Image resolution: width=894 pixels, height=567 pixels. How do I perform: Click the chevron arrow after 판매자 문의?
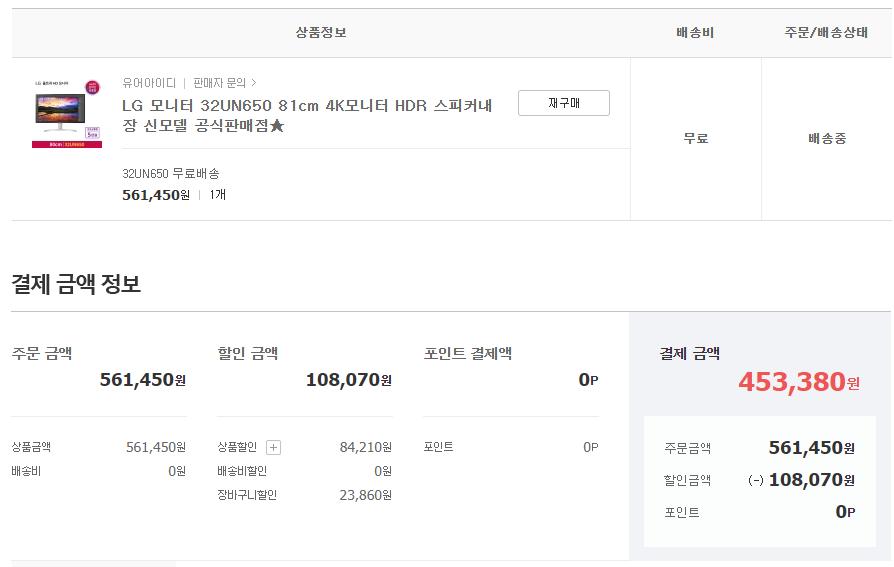click(x=254, y=83)
